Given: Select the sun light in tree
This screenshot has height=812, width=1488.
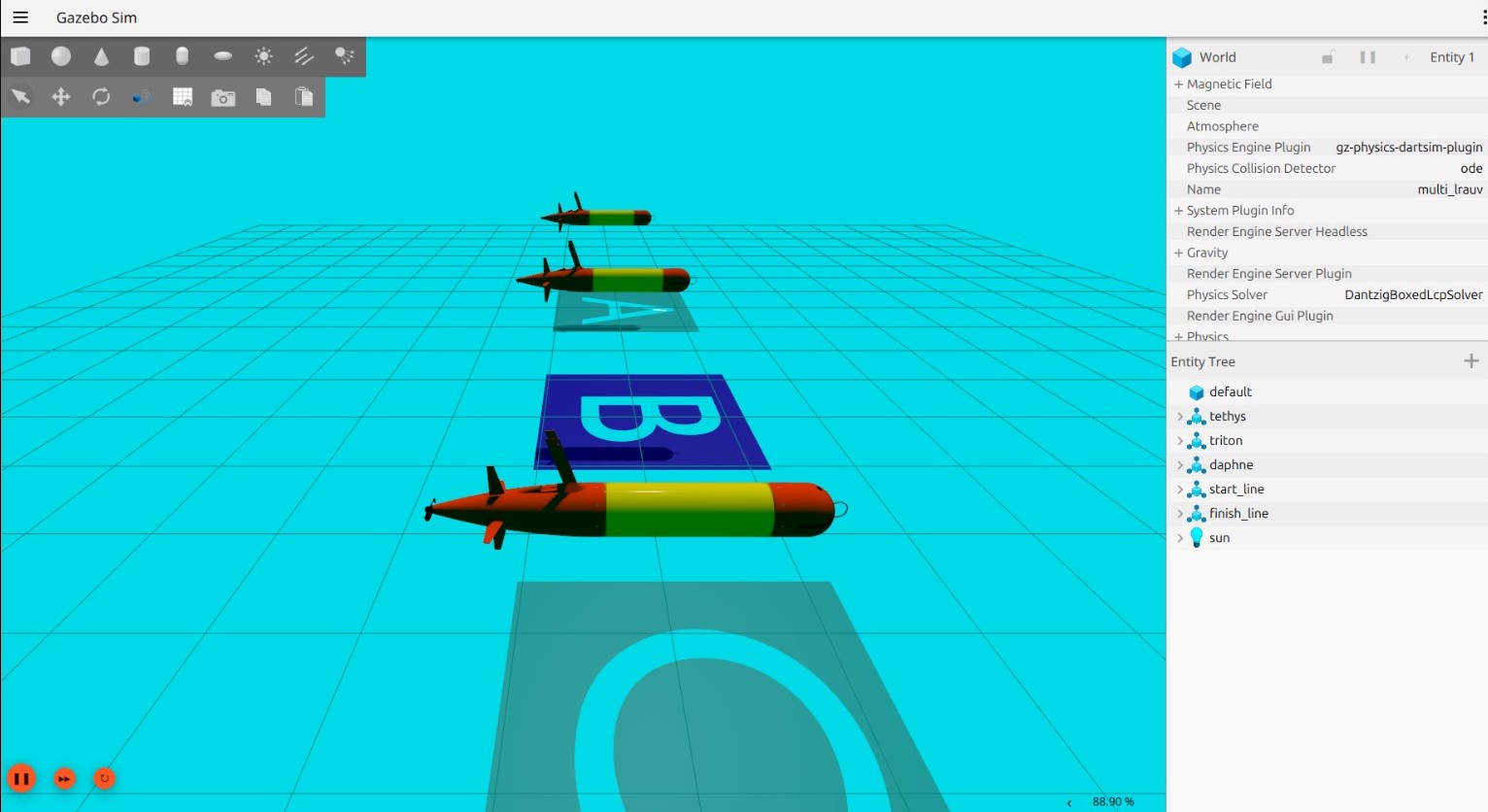Looking at the screenshot, I should tap(1219, 538).
